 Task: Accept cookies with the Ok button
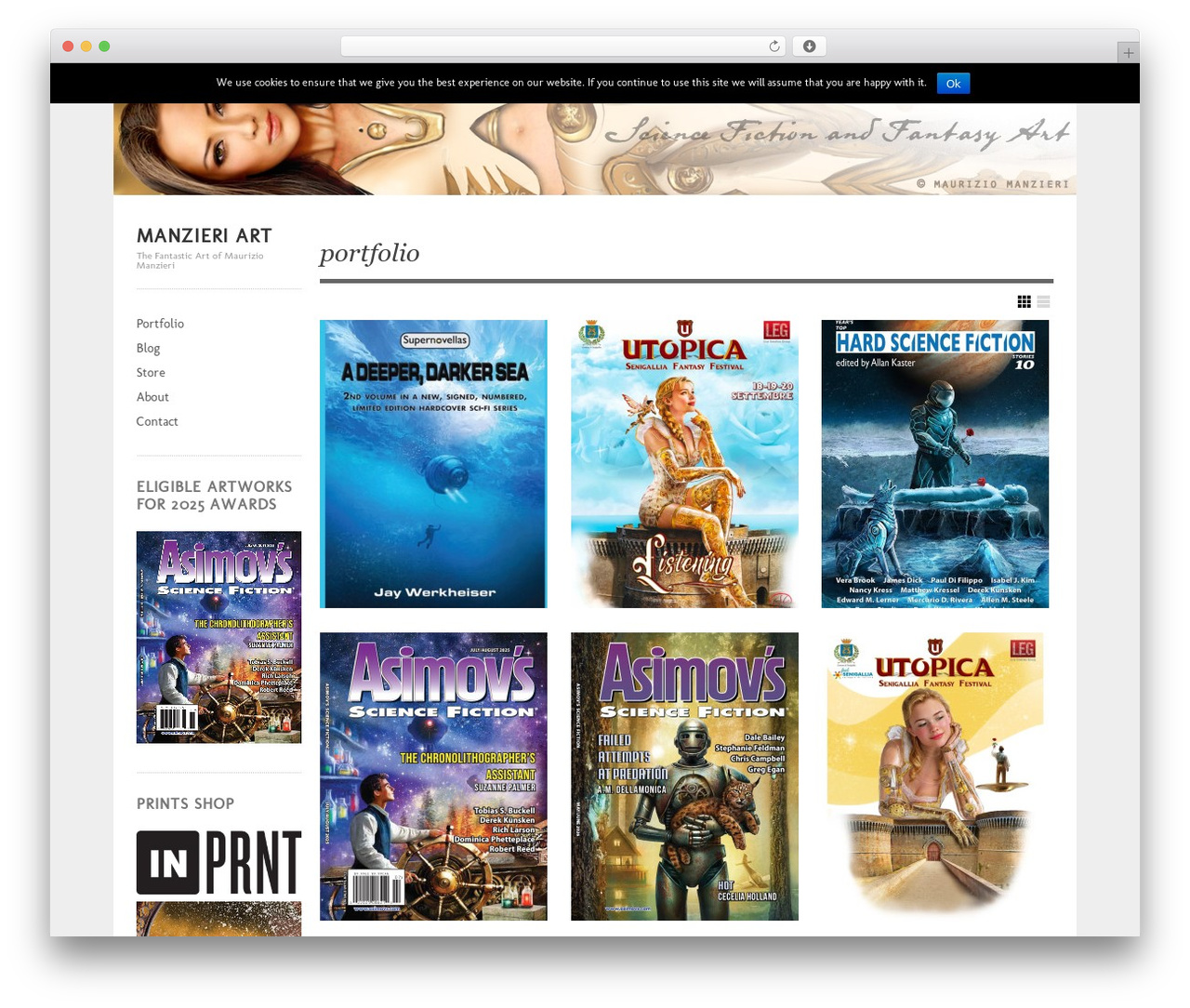click(953, 84)
